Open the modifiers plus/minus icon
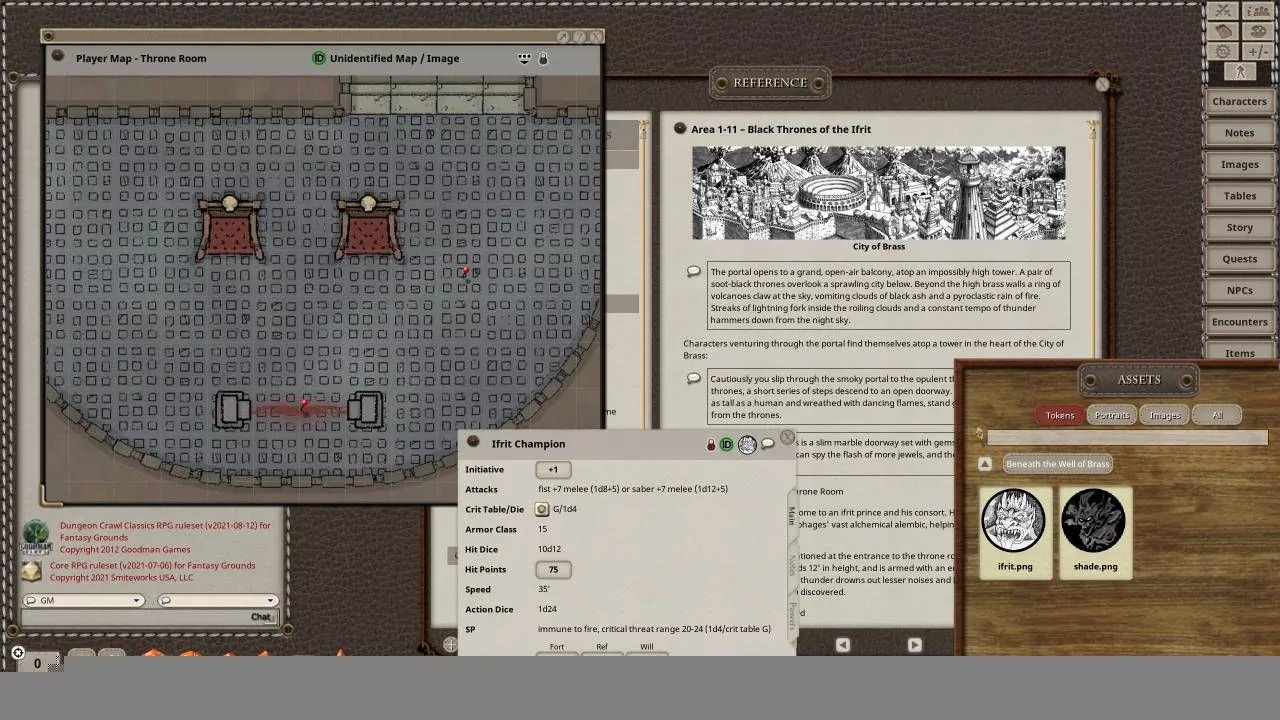 pos(1257,51)
